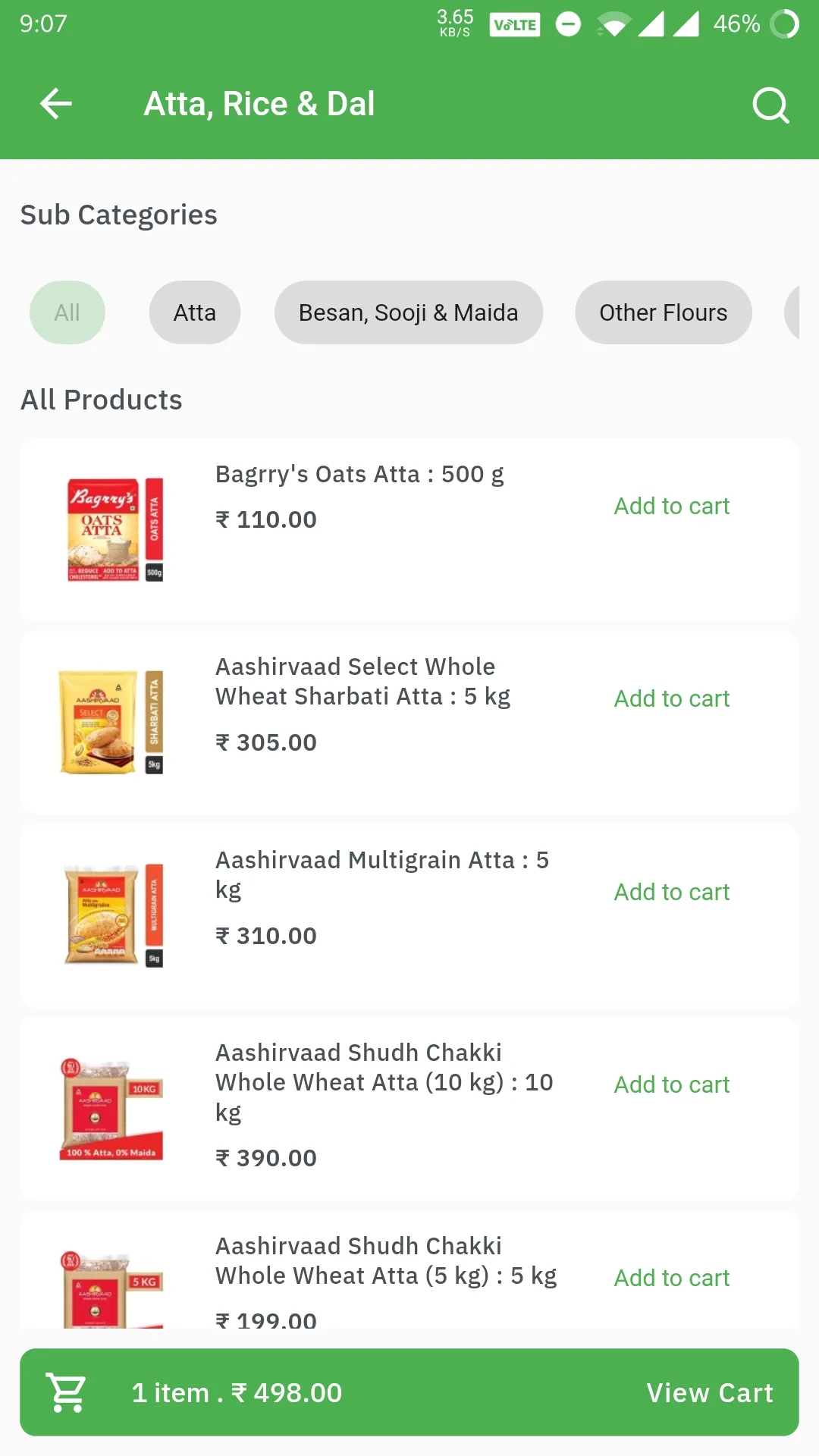Open Bagrry's Oats Atta product image
819x1456 pixels.
pos(114,529)
